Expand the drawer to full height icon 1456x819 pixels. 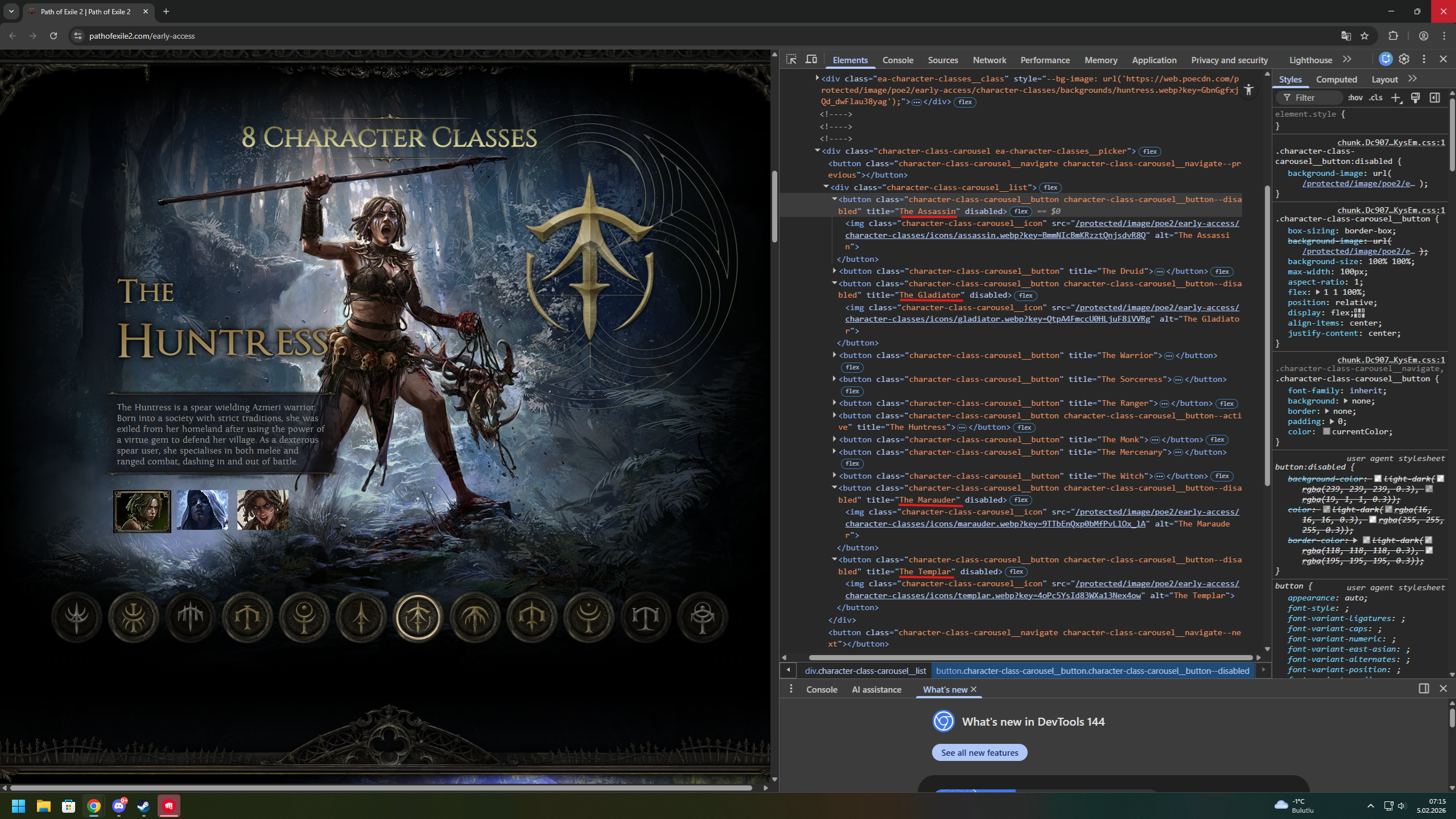[1424, 689]
